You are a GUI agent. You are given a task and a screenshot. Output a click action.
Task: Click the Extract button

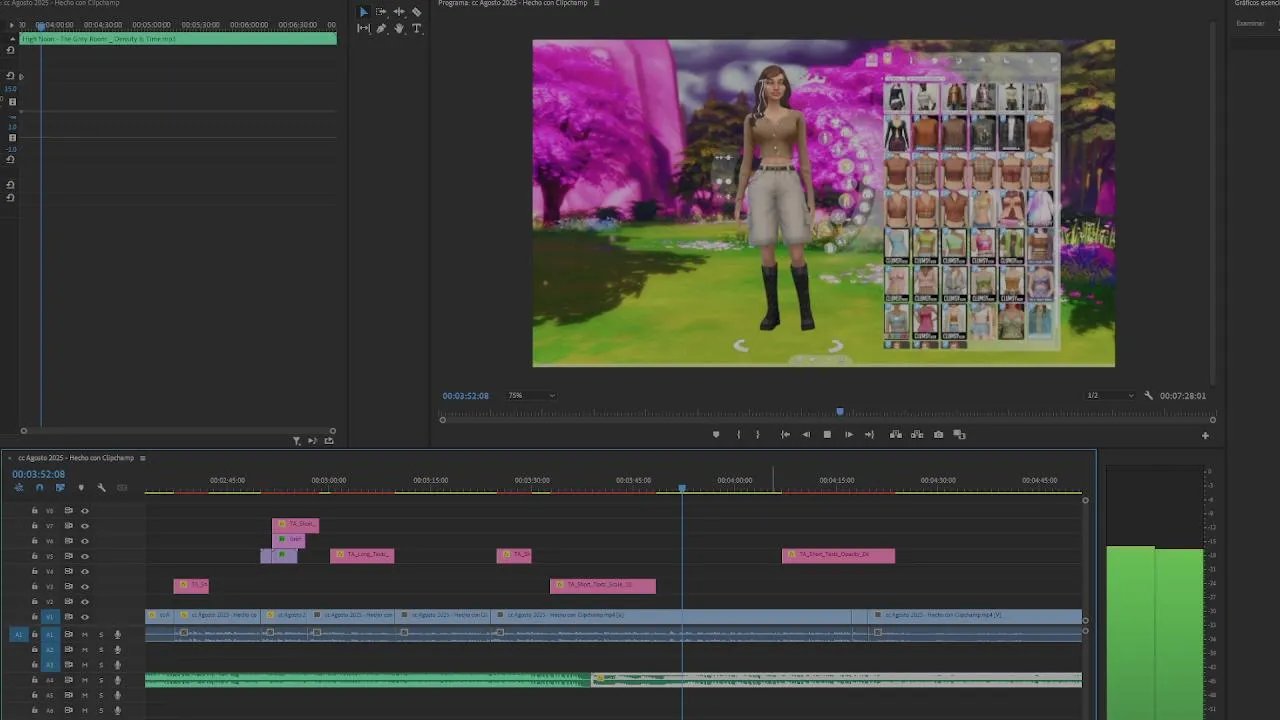[917, 435]
